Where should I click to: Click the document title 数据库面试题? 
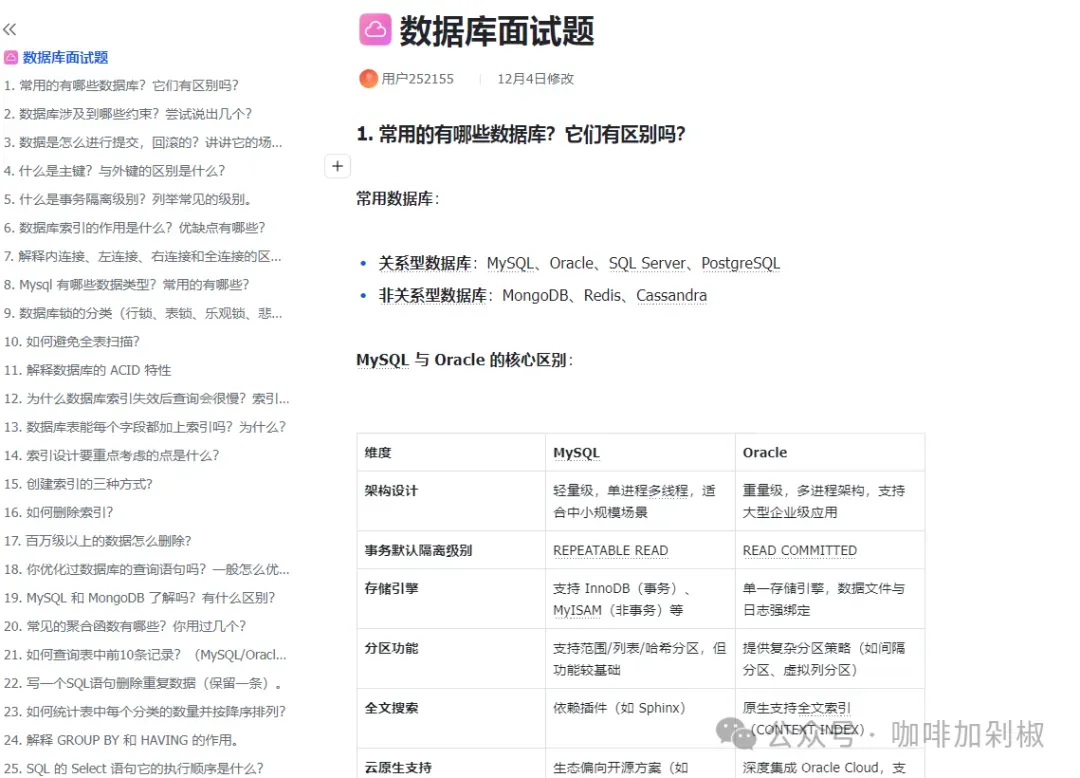(x=497, y=31)
